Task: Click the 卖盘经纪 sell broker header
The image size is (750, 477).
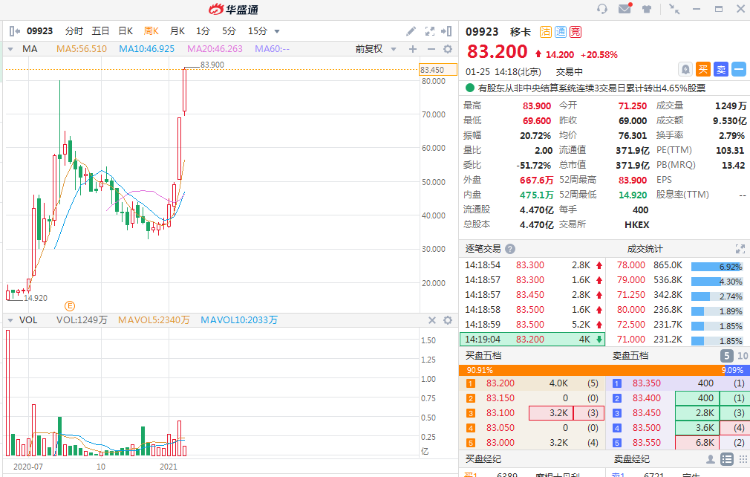Action: [631, 459]
